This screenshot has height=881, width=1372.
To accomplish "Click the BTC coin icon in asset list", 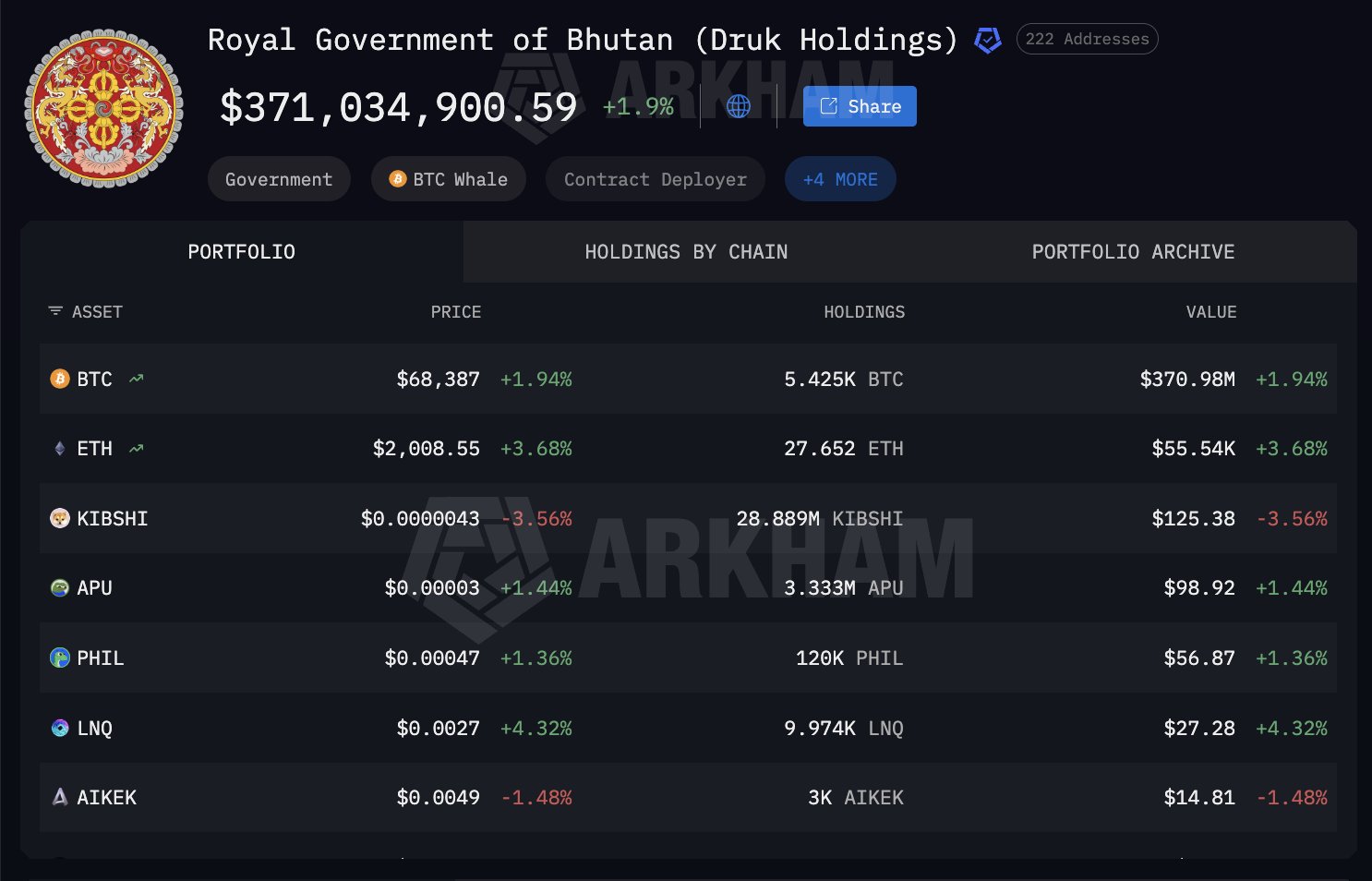I will pyautogui.click(x=60, y=379).
